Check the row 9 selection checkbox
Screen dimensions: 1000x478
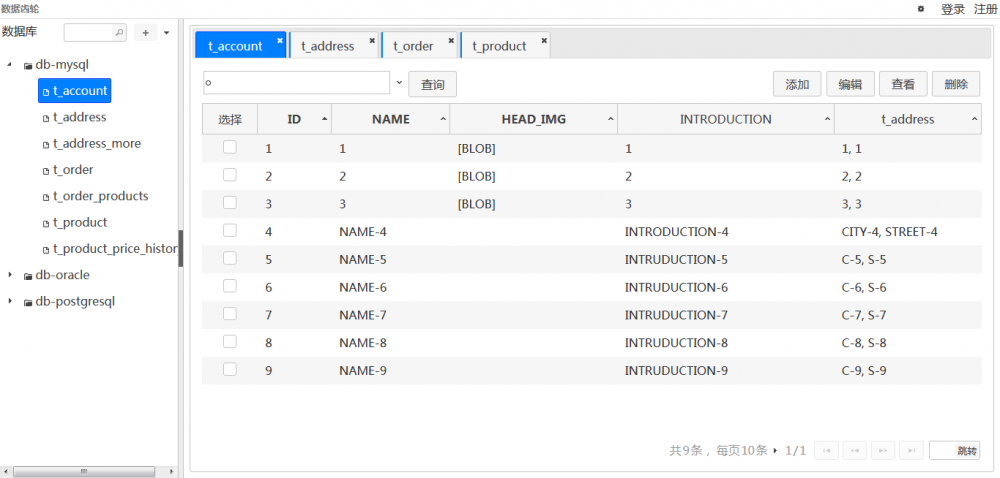pos(230,370)
